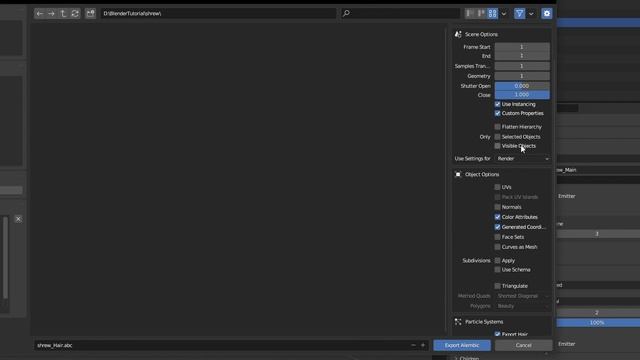
Task: Enable Only Selected Objects checkbox
Action: pos(497,137)
